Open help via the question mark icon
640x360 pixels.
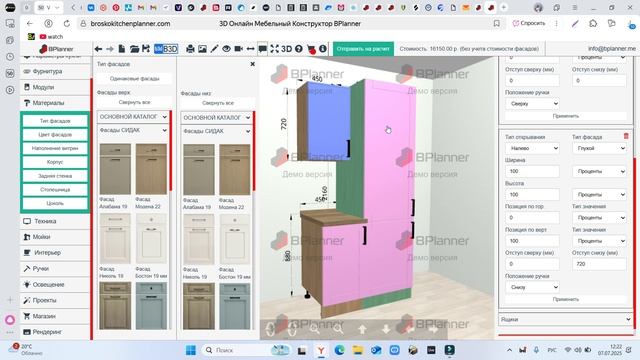tap(299, 49)
